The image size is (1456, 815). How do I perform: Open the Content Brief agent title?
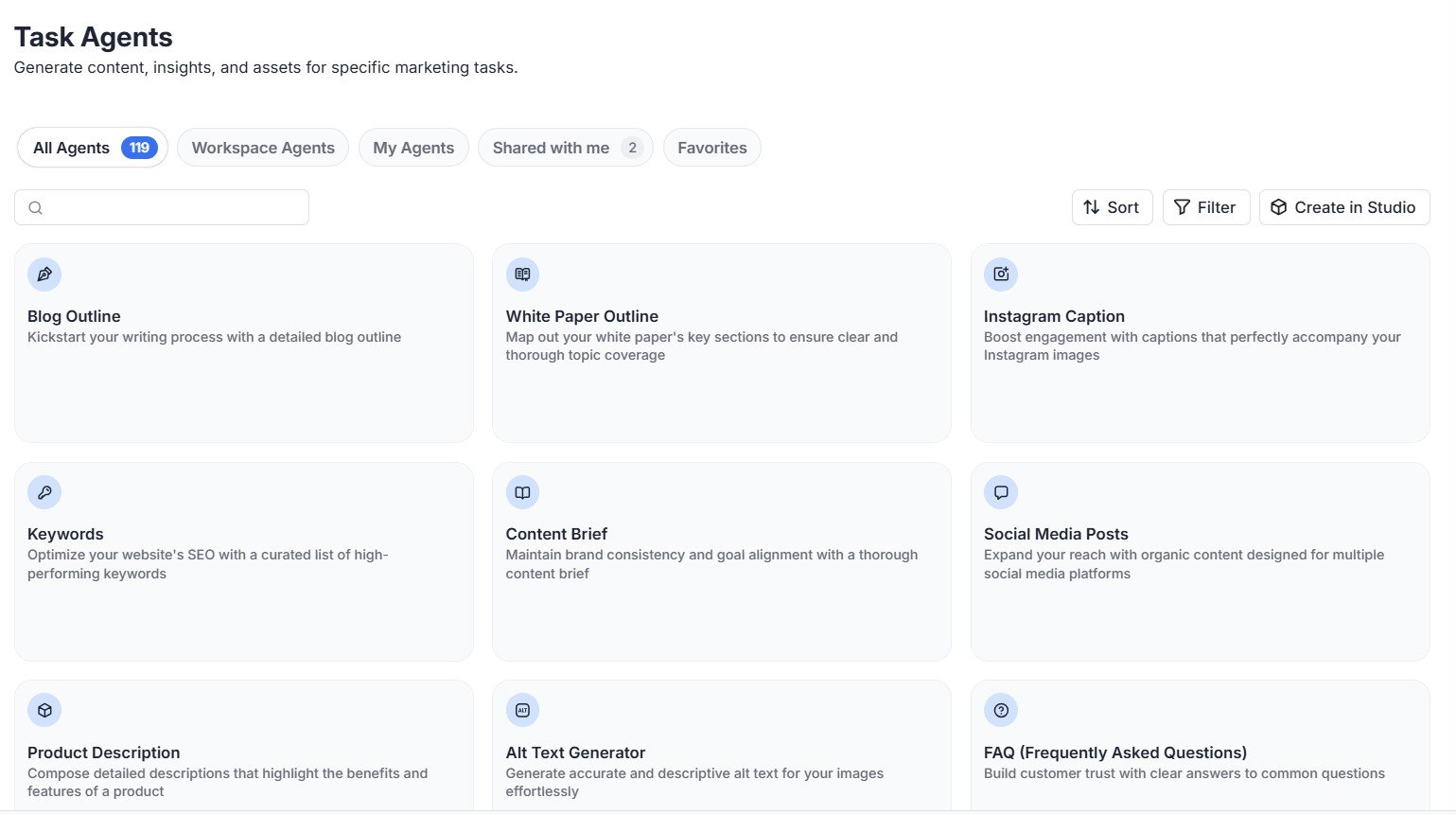556,534
